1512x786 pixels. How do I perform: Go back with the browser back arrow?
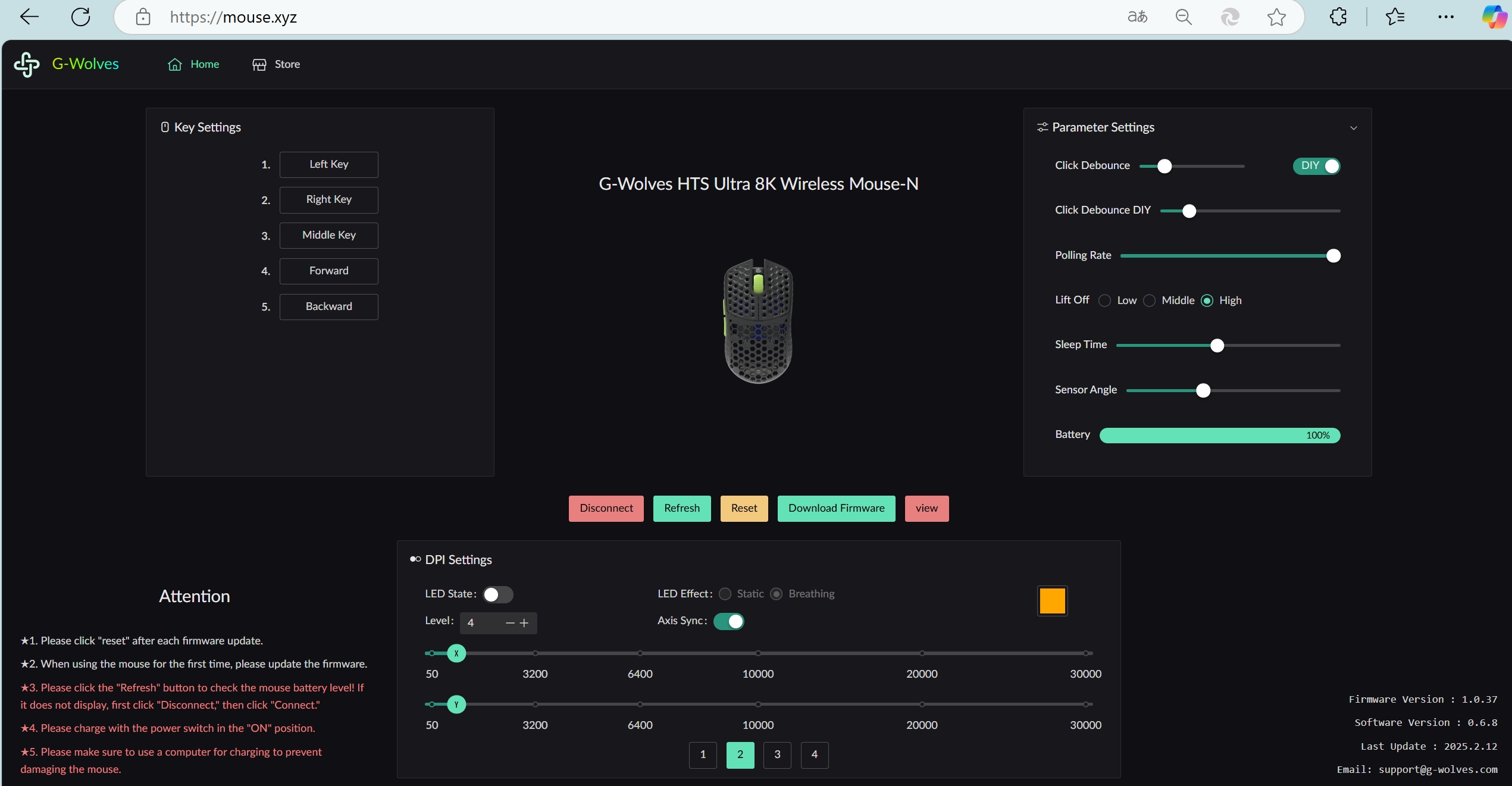click(x=29, y=17)
